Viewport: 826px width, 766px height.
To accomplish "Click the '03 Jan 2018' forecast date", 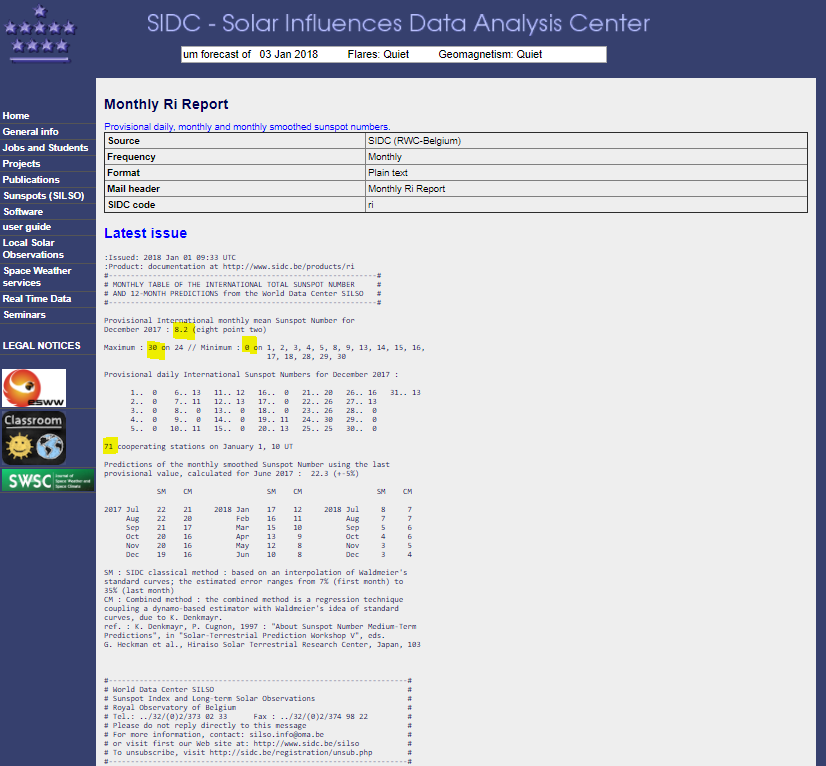I will tap(289, 54).
